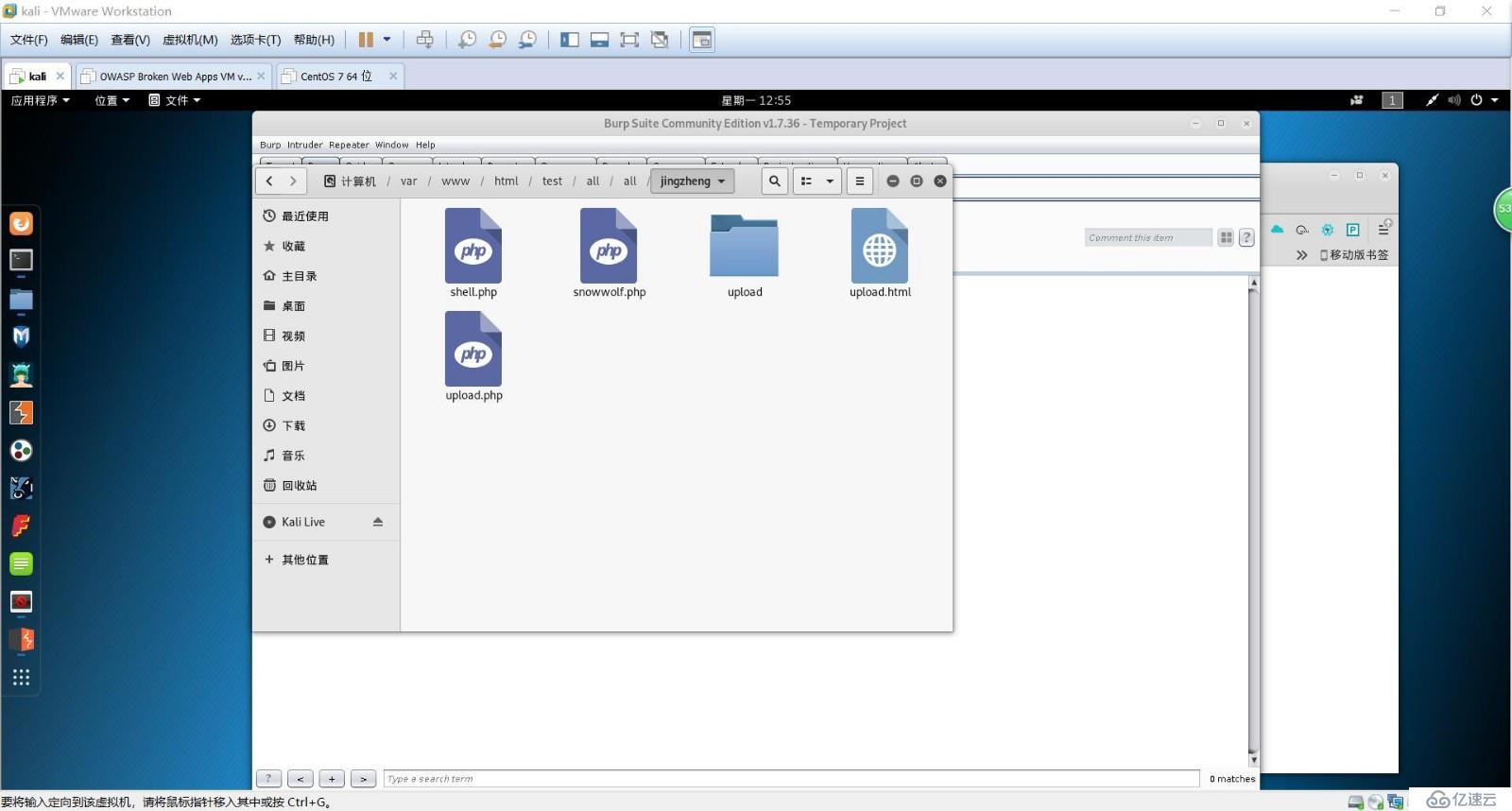Go forward in file manager
Screen dimensions: 1512x811
tap(293, 181)
